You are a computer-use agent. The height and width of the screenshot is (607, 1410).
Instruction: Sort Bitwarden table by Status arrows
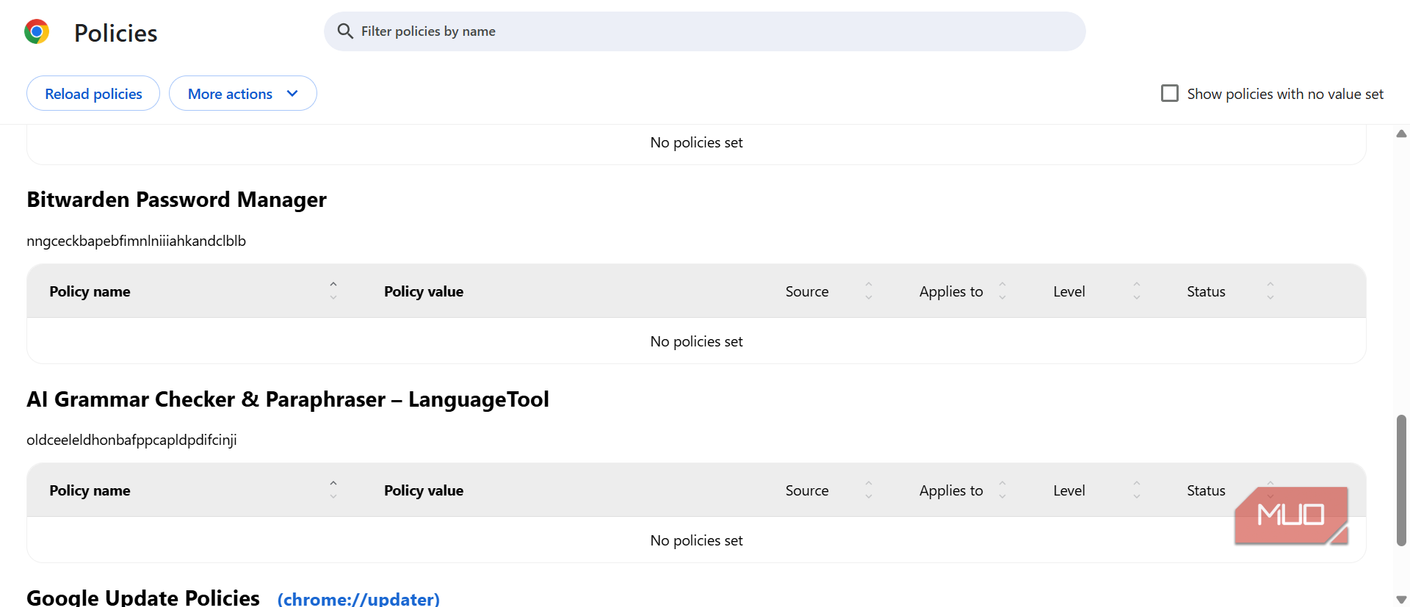tap(1270, 291)
